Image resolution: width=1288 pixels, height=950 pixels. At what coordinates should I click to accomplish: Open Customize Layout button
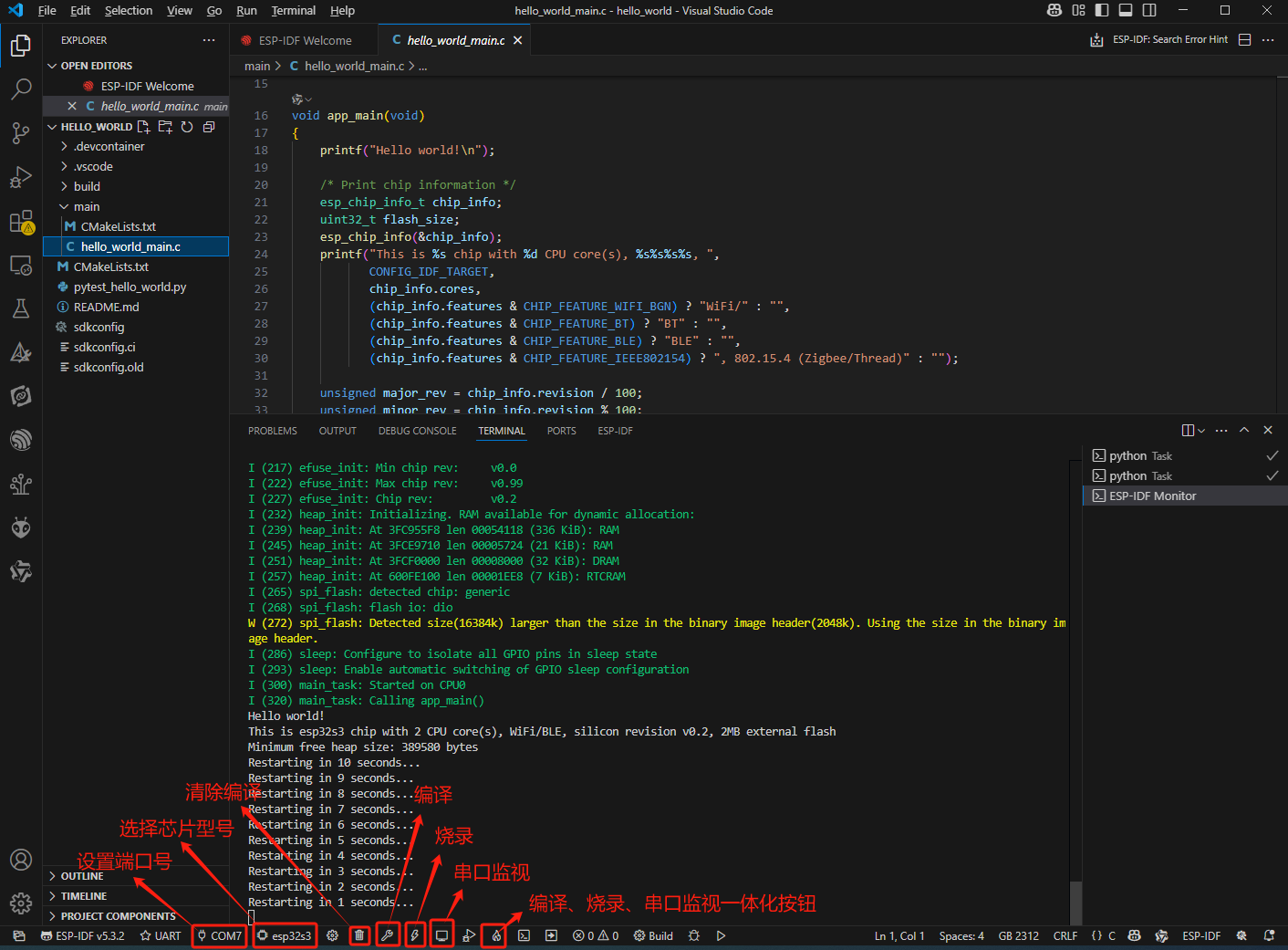pyautogui.click(x=1078, y=10)
